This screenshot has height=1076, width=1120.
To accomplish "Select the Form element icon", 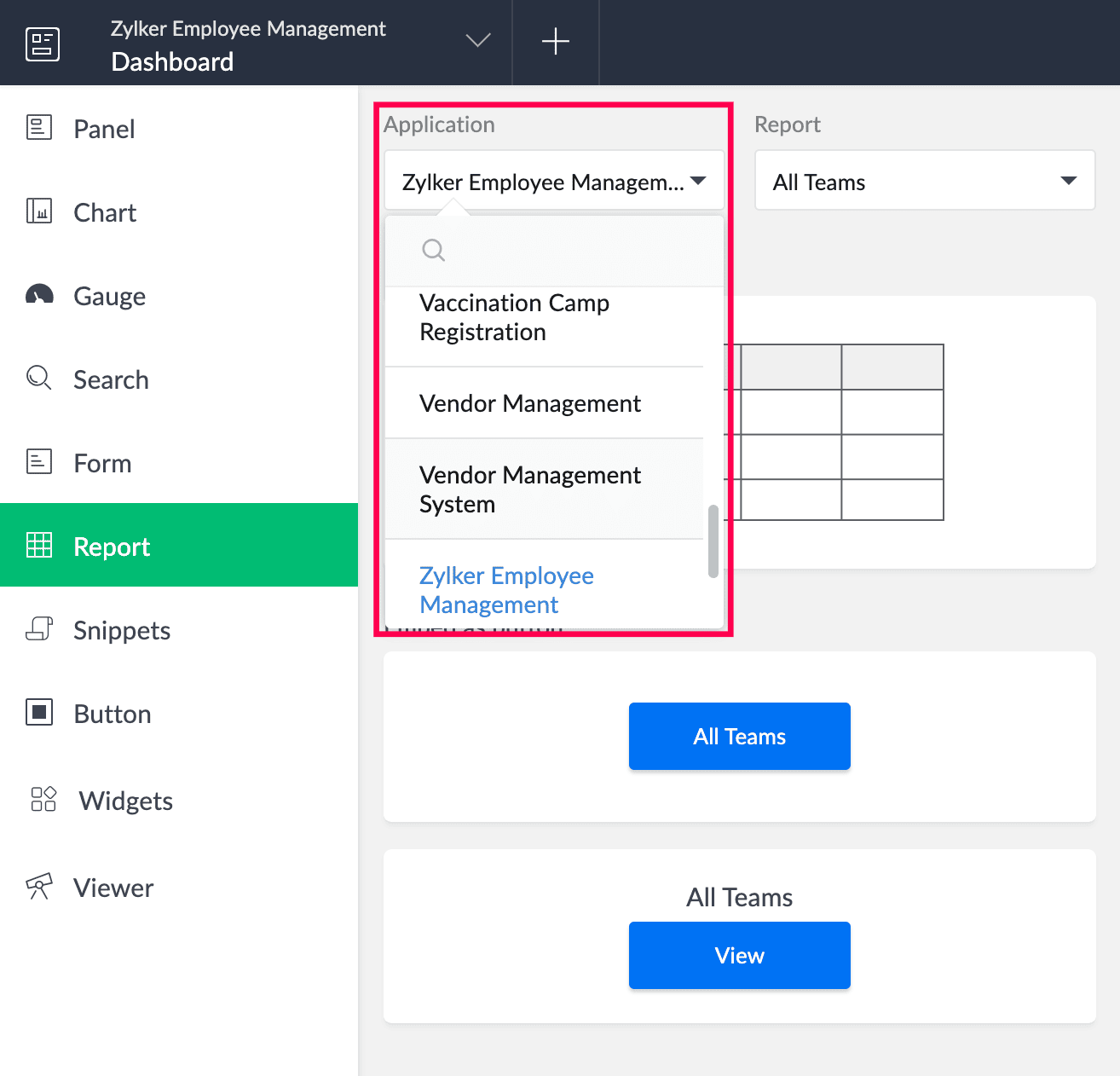I will point(39,461).
